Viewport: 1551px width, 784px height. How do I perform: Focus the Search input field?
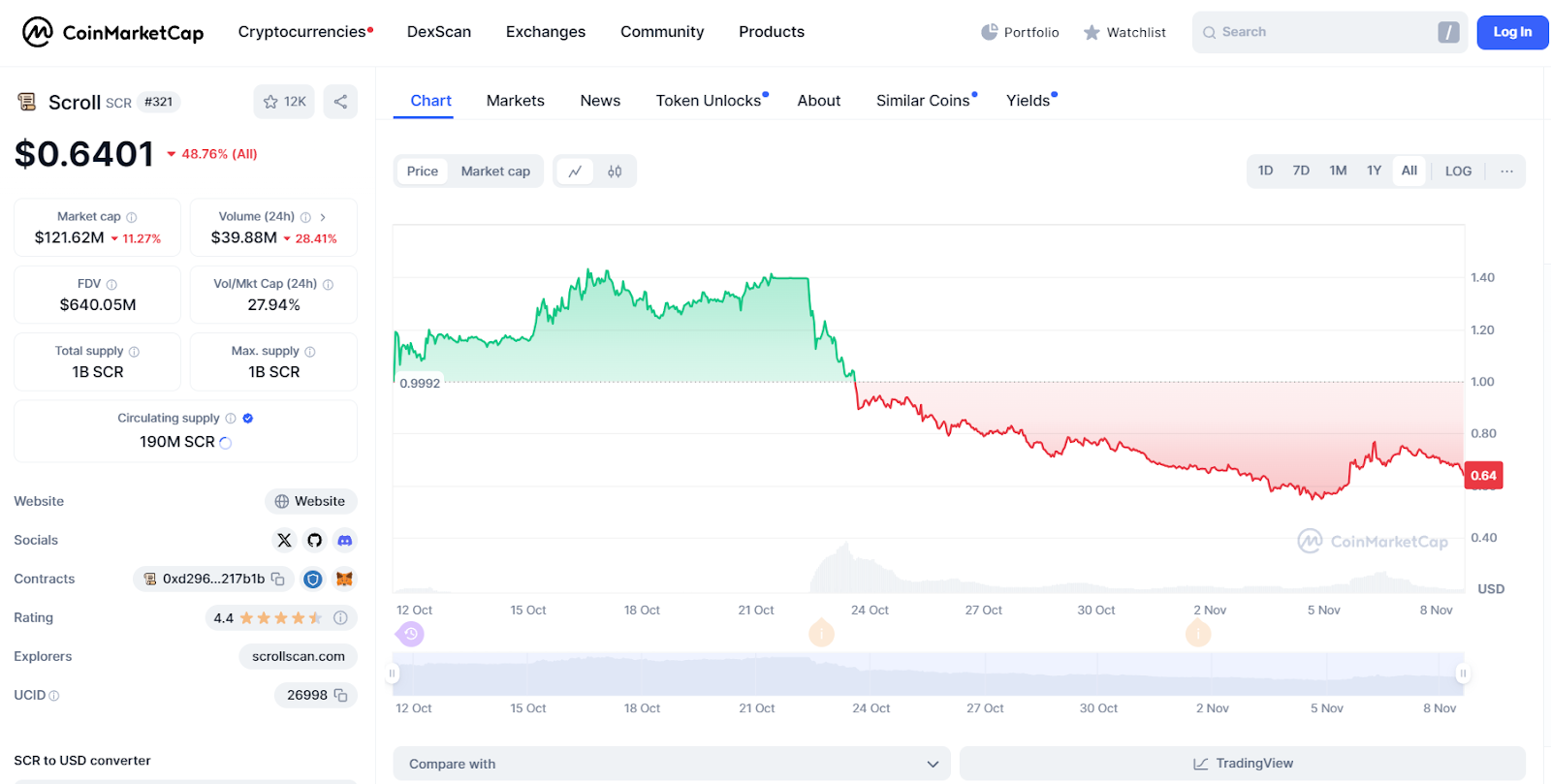(1328, 32)
